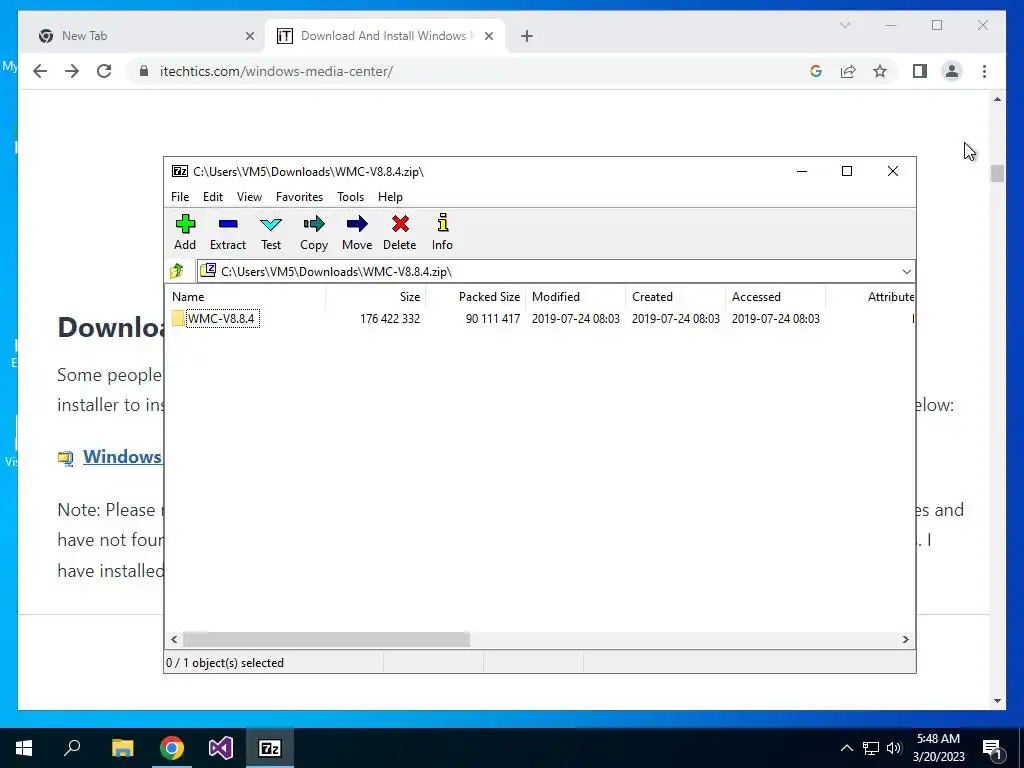Open the View menu

(249, 197)
